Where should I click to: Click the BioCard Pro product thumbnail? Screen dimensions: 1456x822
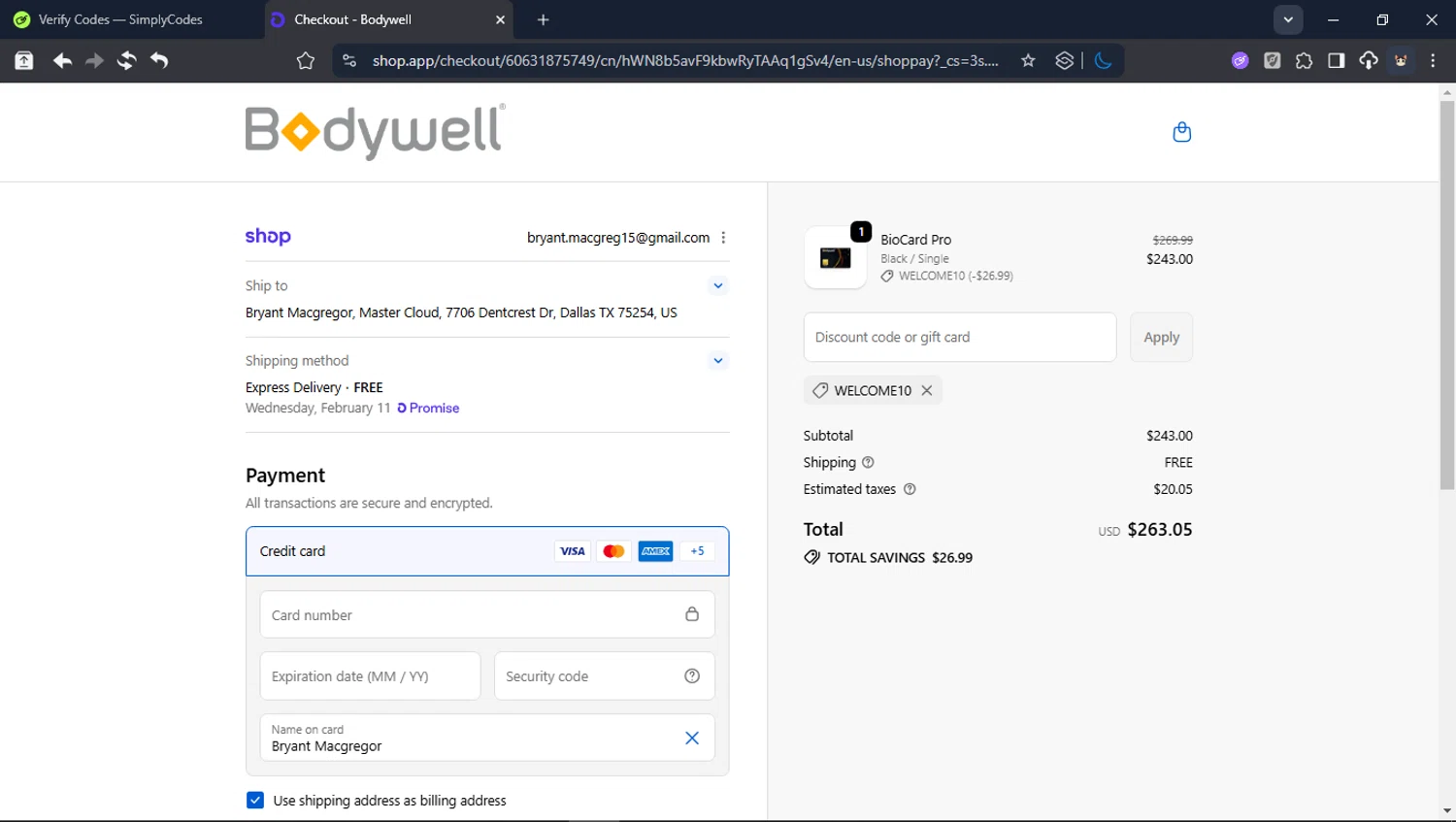(x=835, y=258)
